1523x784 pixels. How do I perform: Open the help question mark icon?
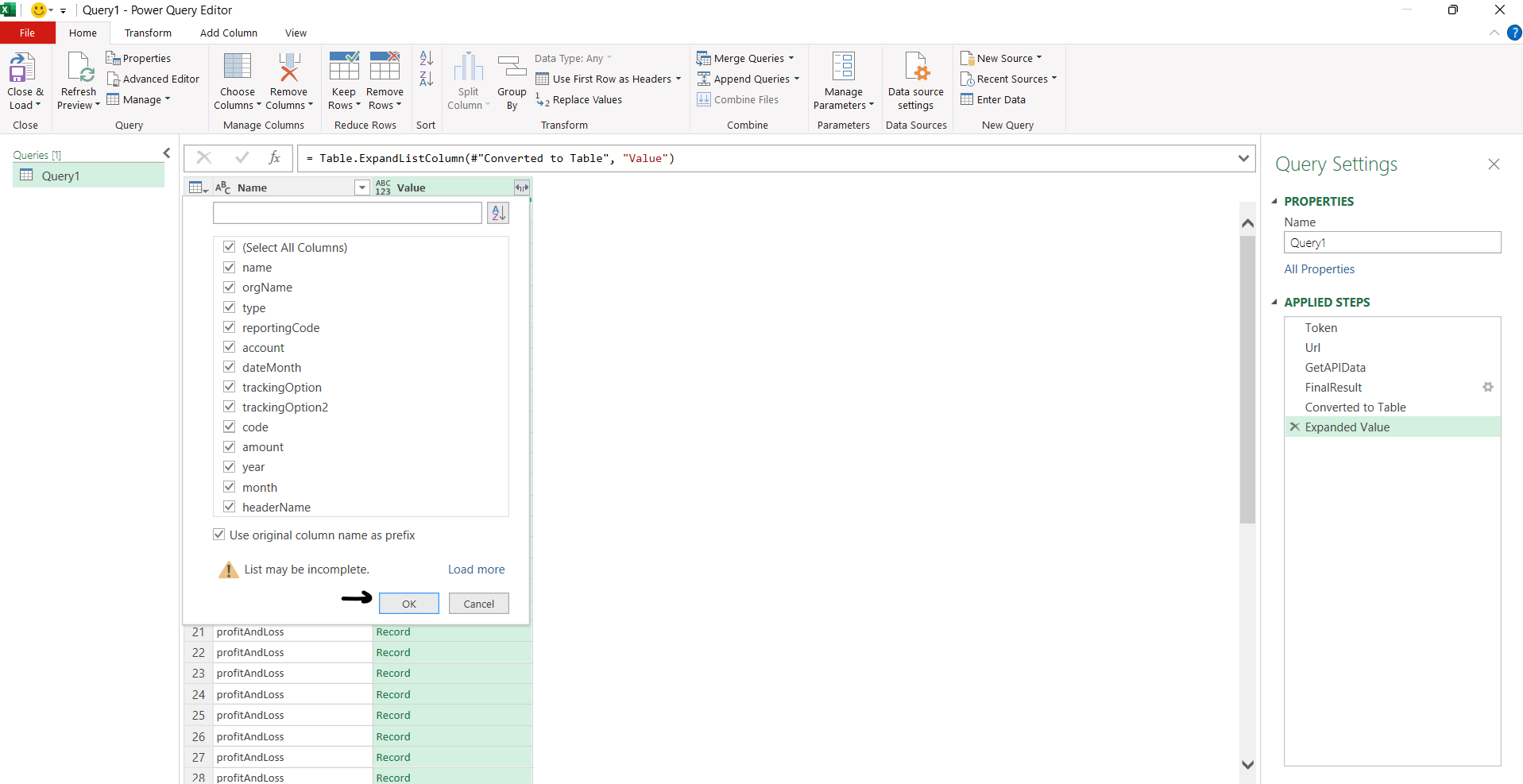(x=1514, y=33)
